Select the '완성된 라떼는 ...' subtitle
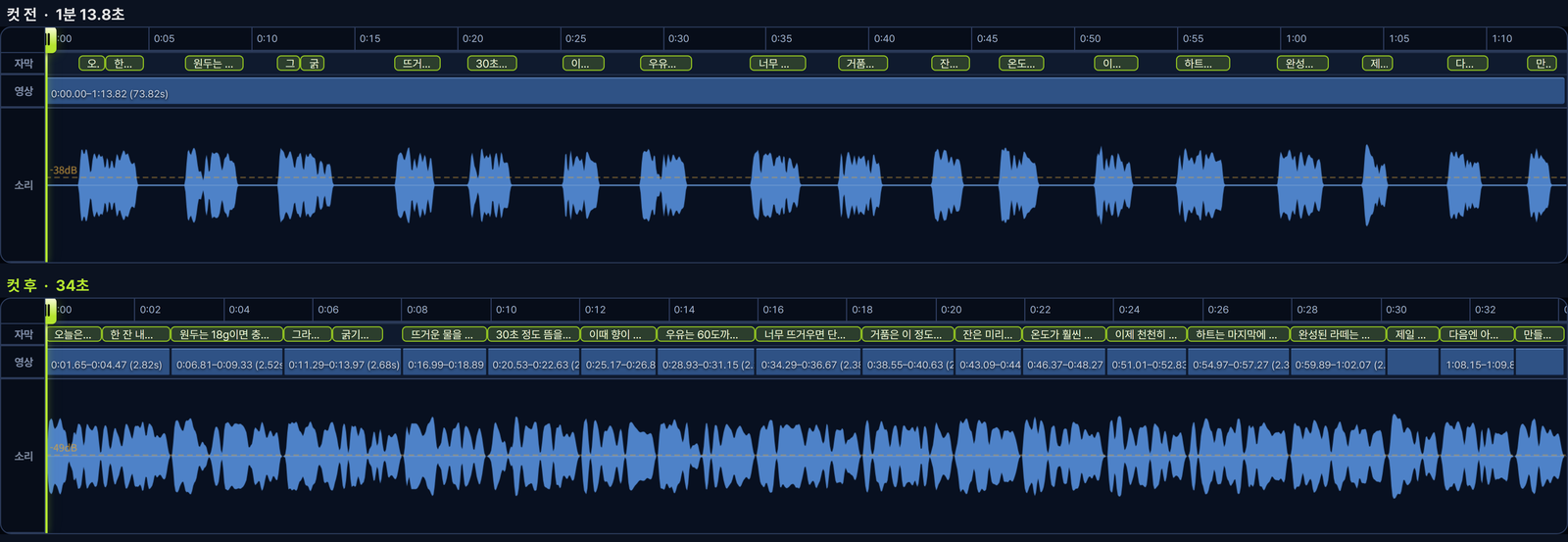The image size is (1568, 542). point(1338,334)
